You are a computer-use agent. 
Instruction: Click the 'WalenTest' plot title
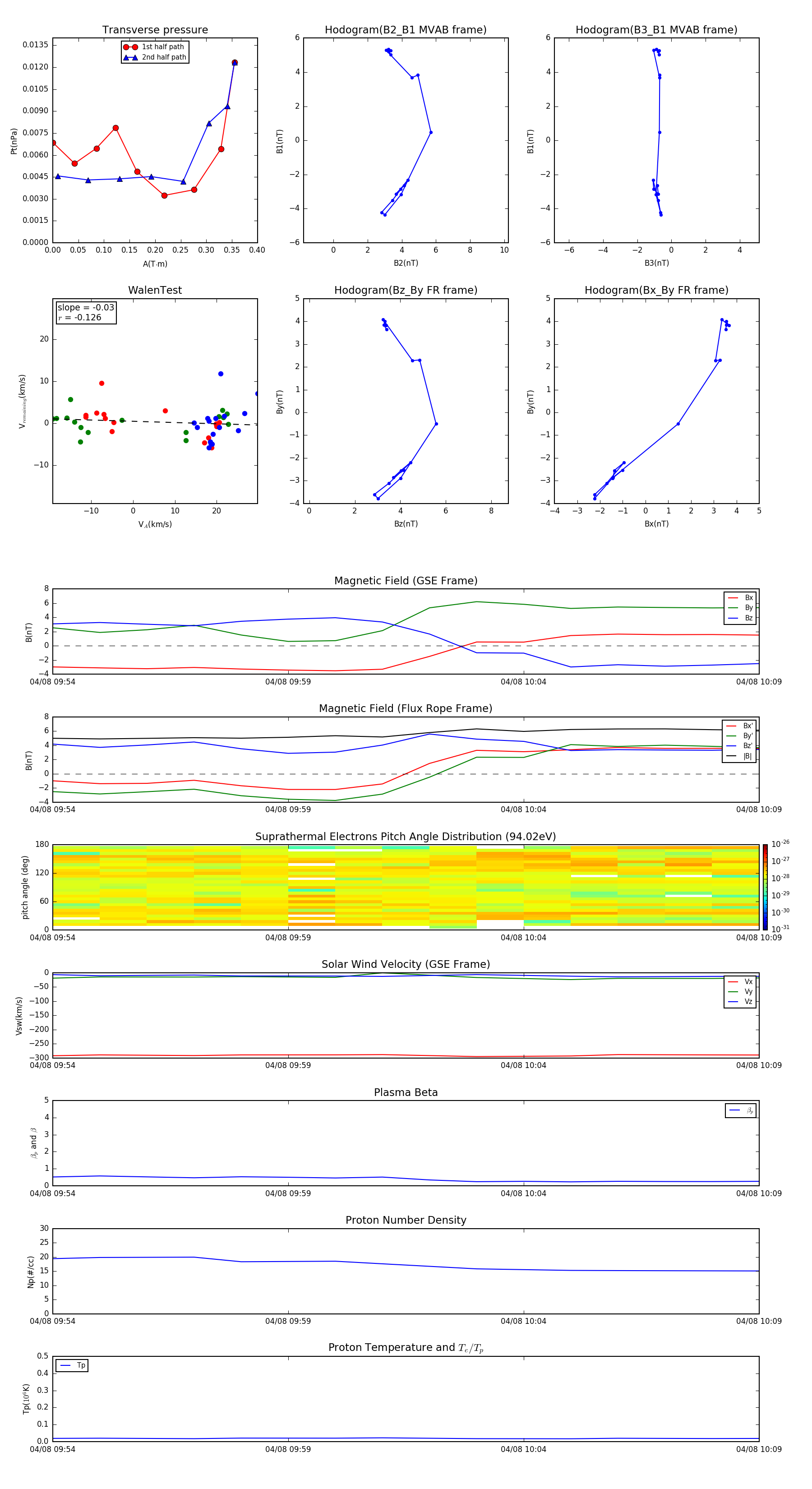tap(155, 290)
